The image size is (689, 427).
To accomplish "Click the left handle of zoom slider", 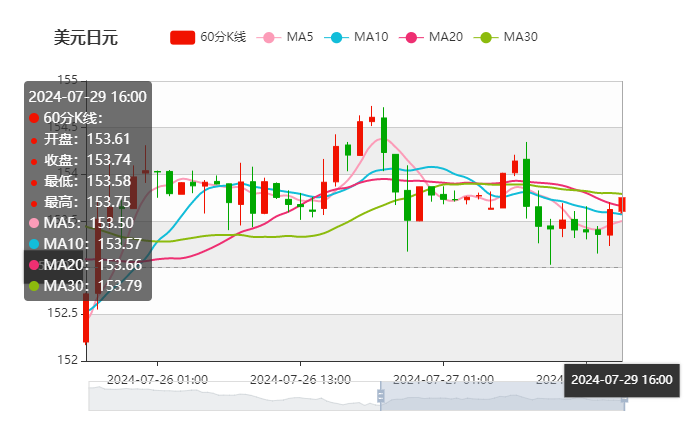I will [x=381, y=396].
